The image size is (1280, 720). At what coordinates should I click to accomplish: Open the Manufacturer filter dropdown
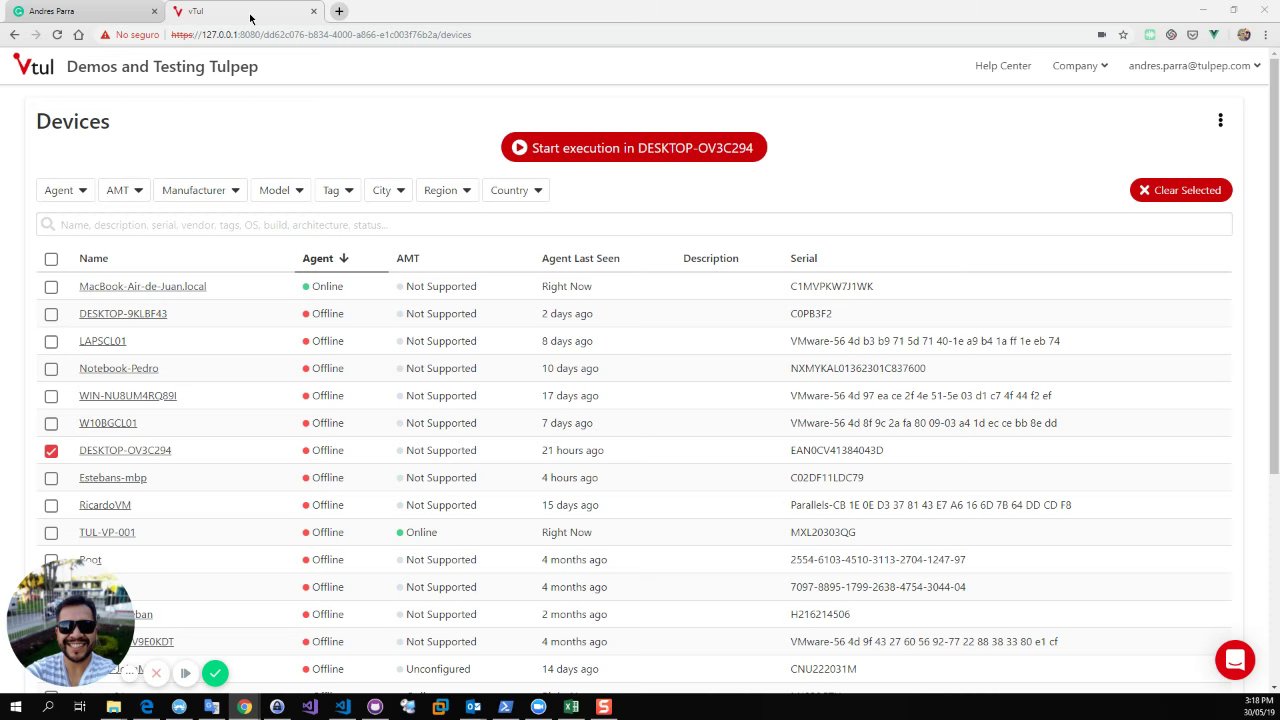tap(201, 190)
